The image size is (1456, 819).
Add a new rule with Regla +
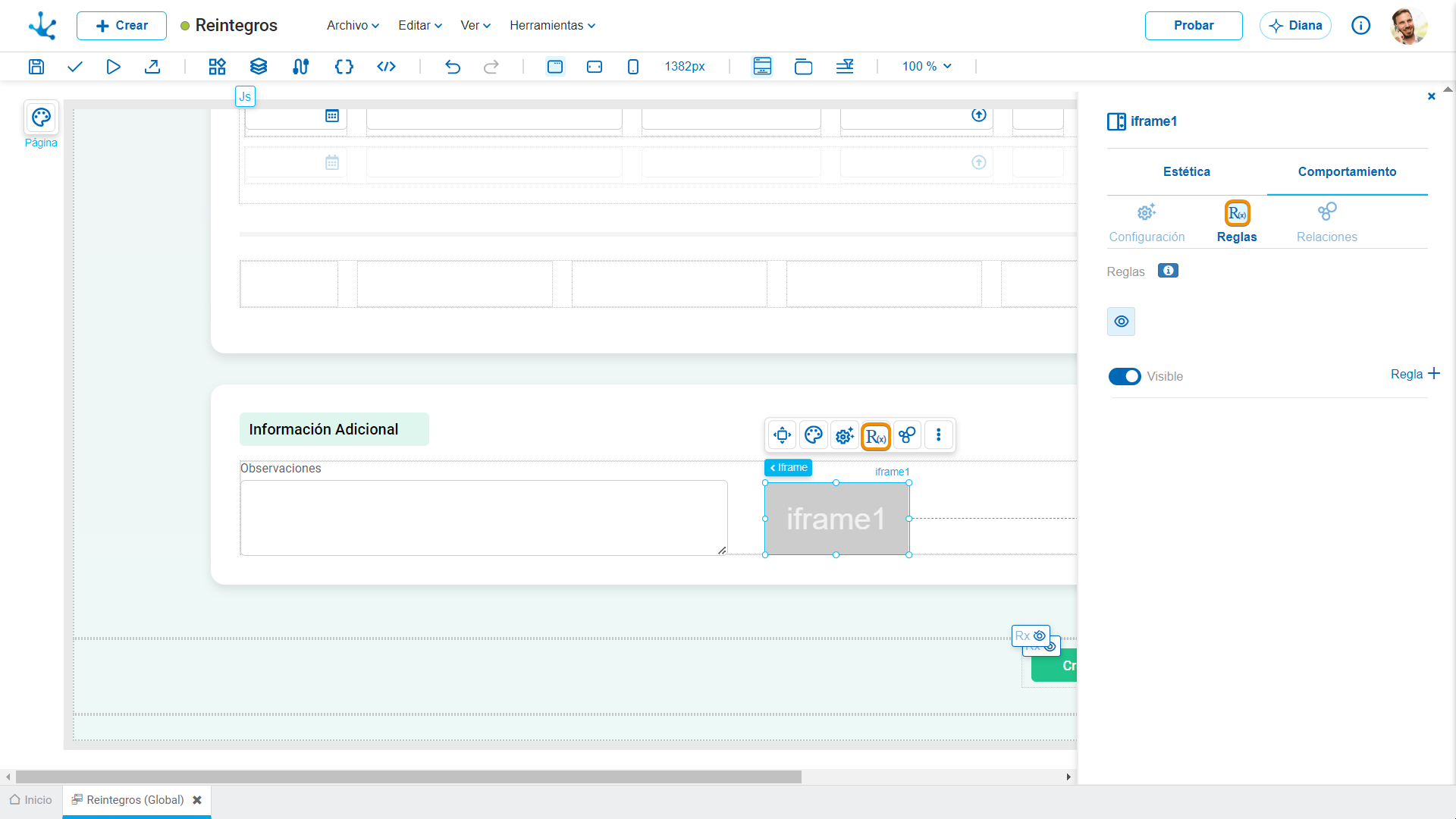tap(1415, 374)
